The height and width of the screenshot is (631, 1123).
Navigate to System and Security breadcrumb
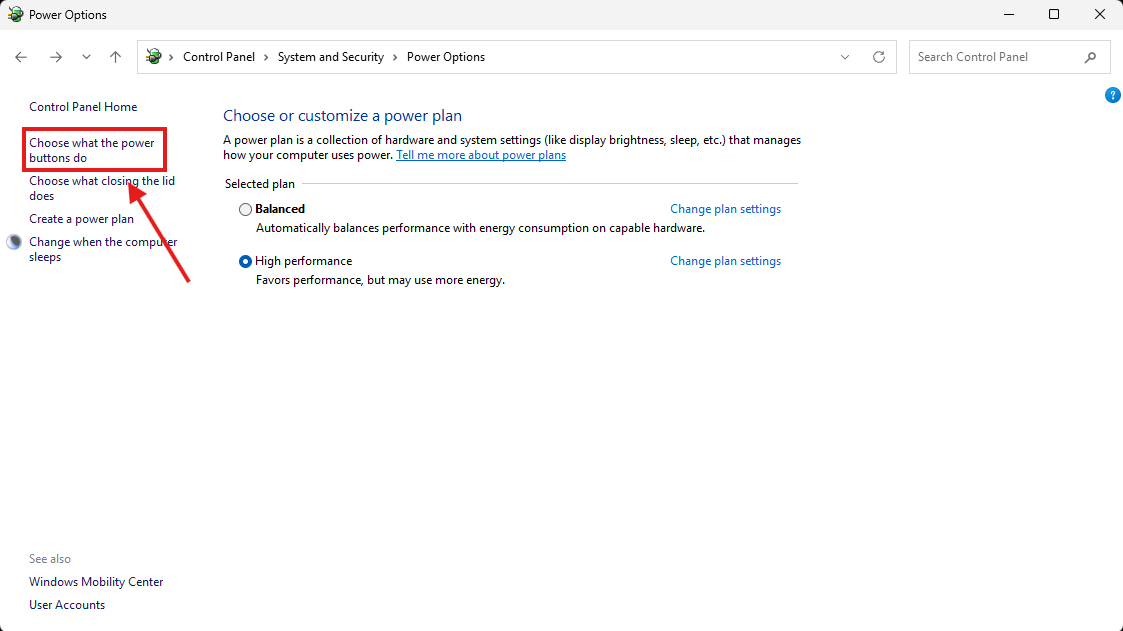tap(330, 57)
